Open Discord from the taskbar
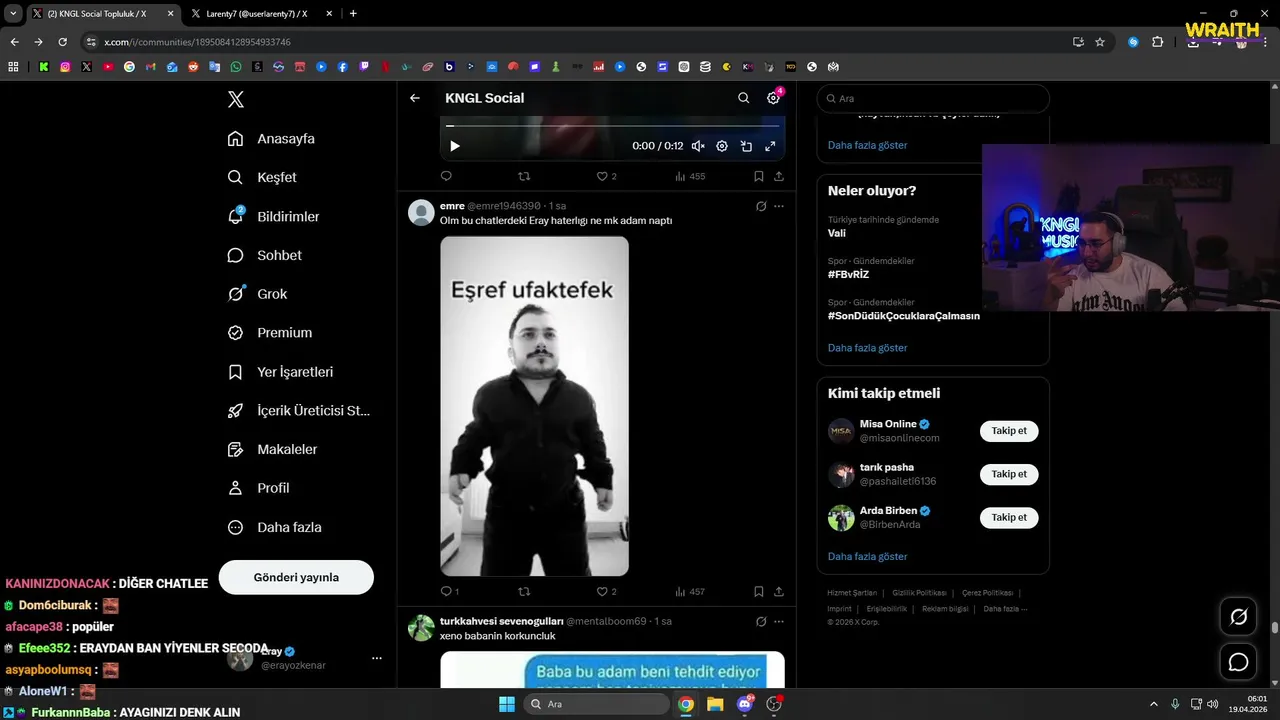 tap(745, 704)
